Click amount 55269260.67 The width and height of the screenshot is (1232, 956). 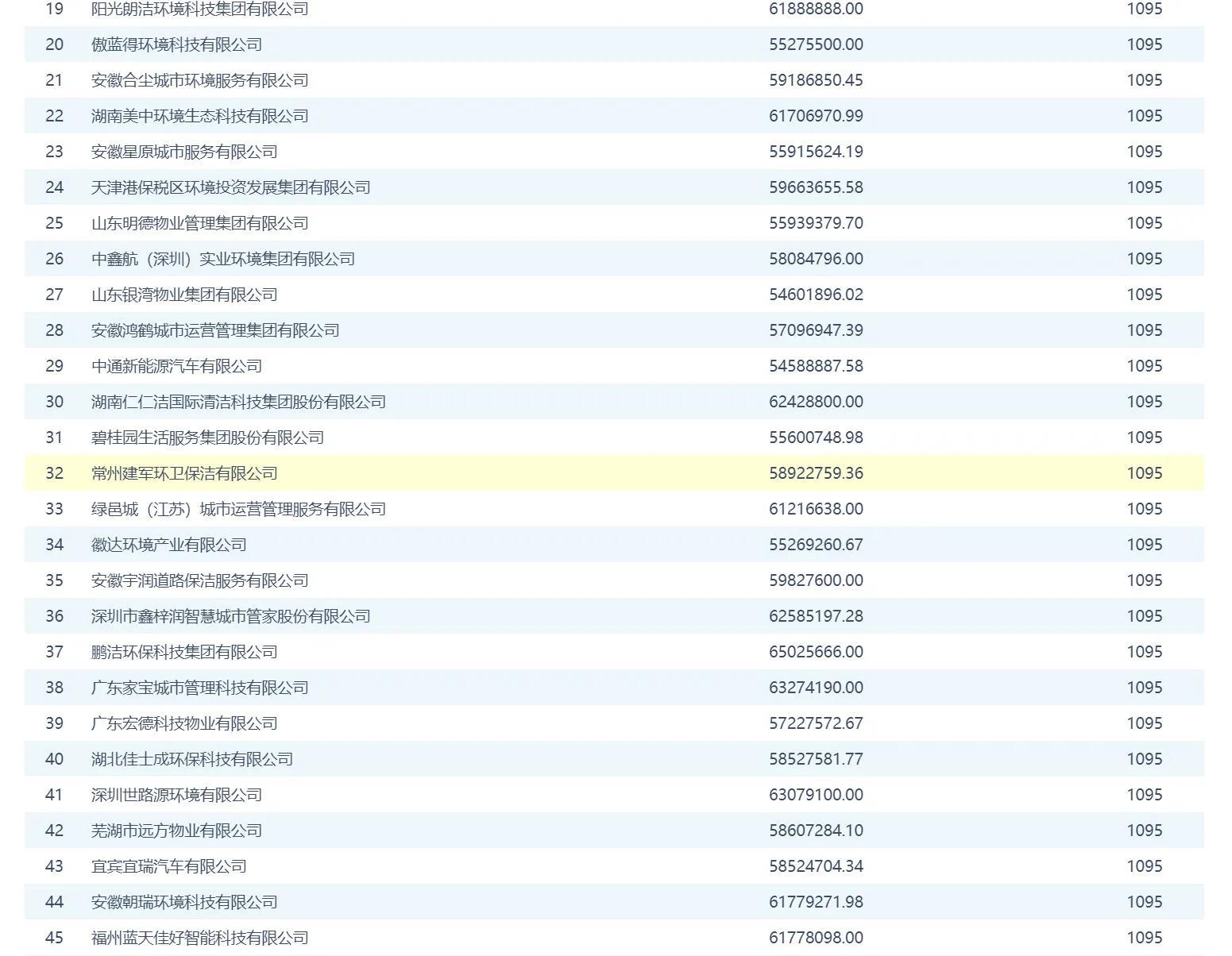[816, 545]
